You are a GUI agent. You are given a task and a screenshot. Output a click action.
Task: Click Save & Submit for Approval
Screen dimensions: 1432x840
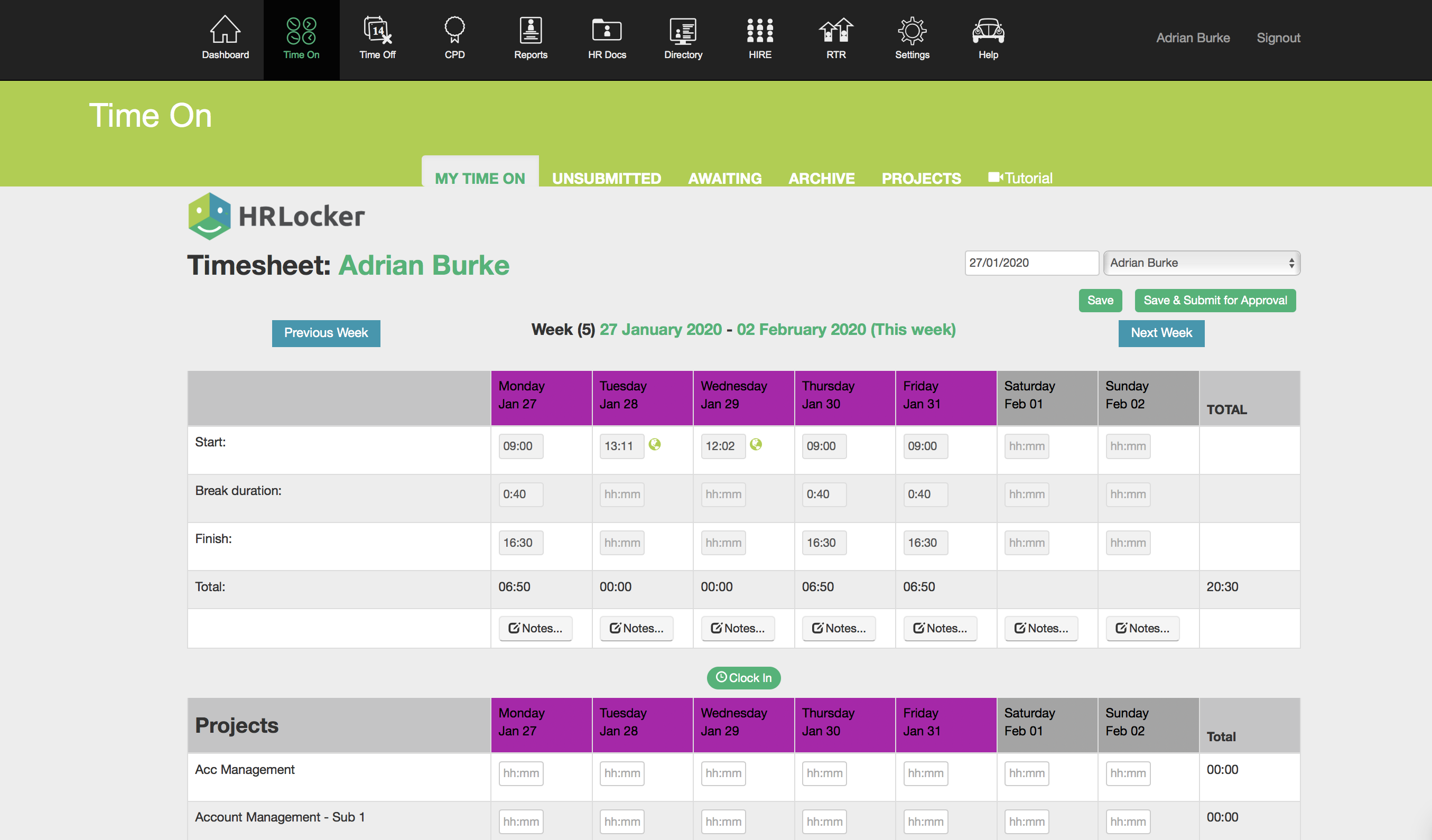[x=1214, y=301]
